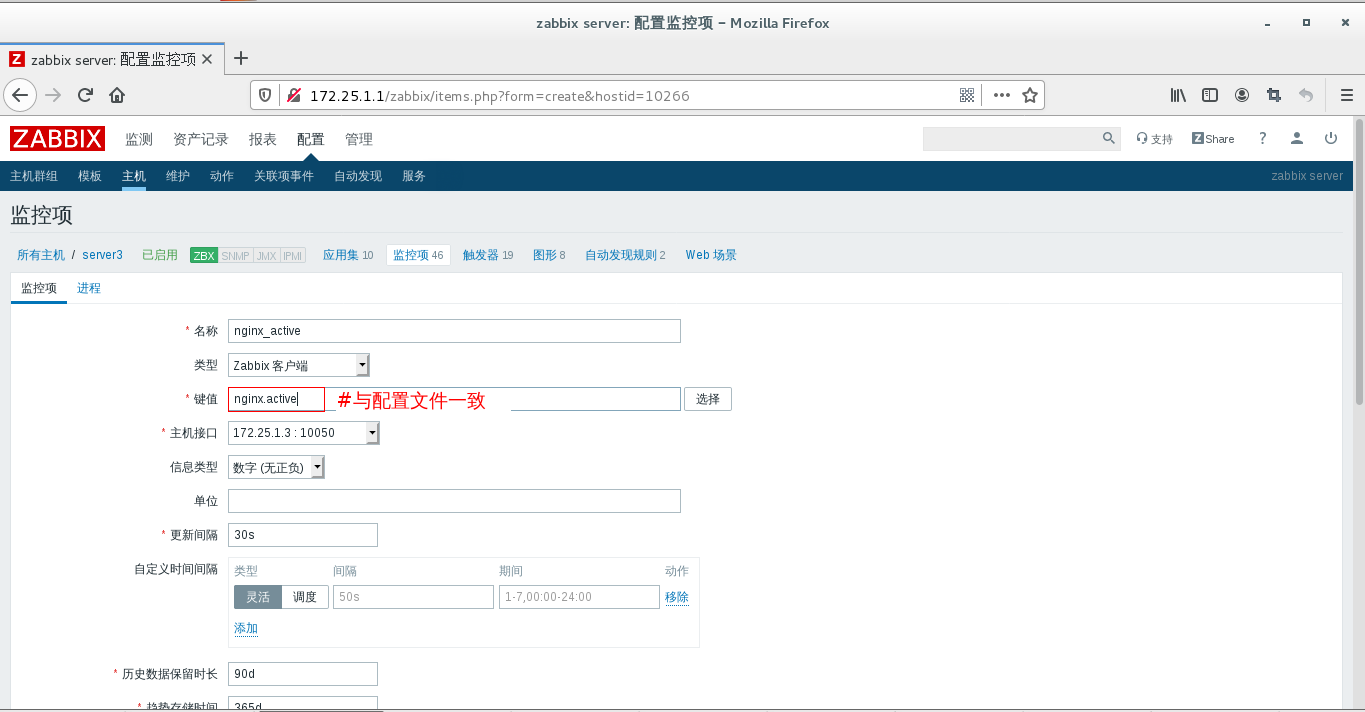Open the 报表 top menu
Screen dimensions: 1365x712
[x=263, y=139]
